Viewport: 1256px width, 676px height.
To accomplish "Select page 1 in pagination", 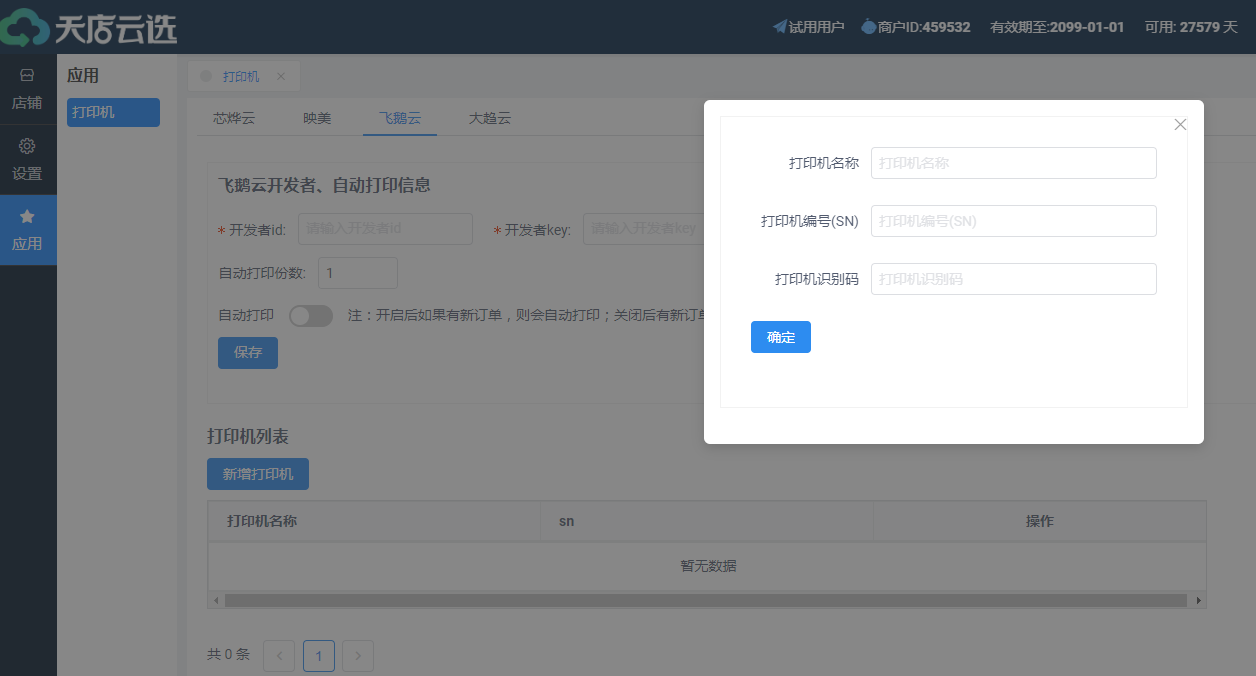I will click(x=319, y=656).
